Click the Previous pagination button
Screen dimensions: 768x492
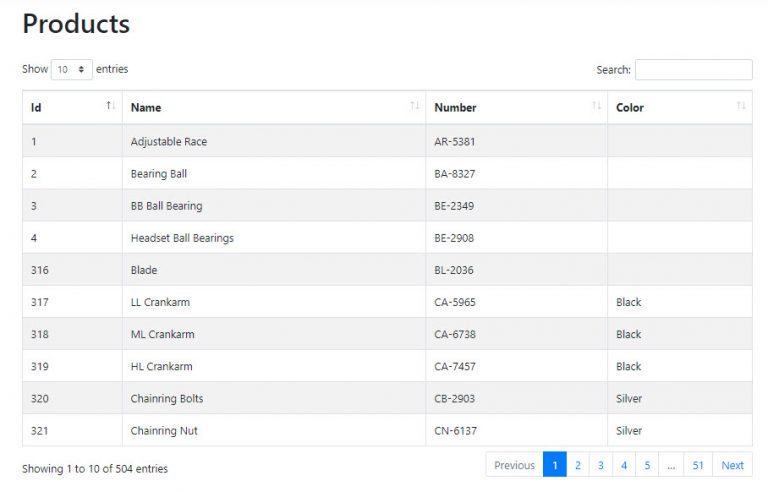514,465
